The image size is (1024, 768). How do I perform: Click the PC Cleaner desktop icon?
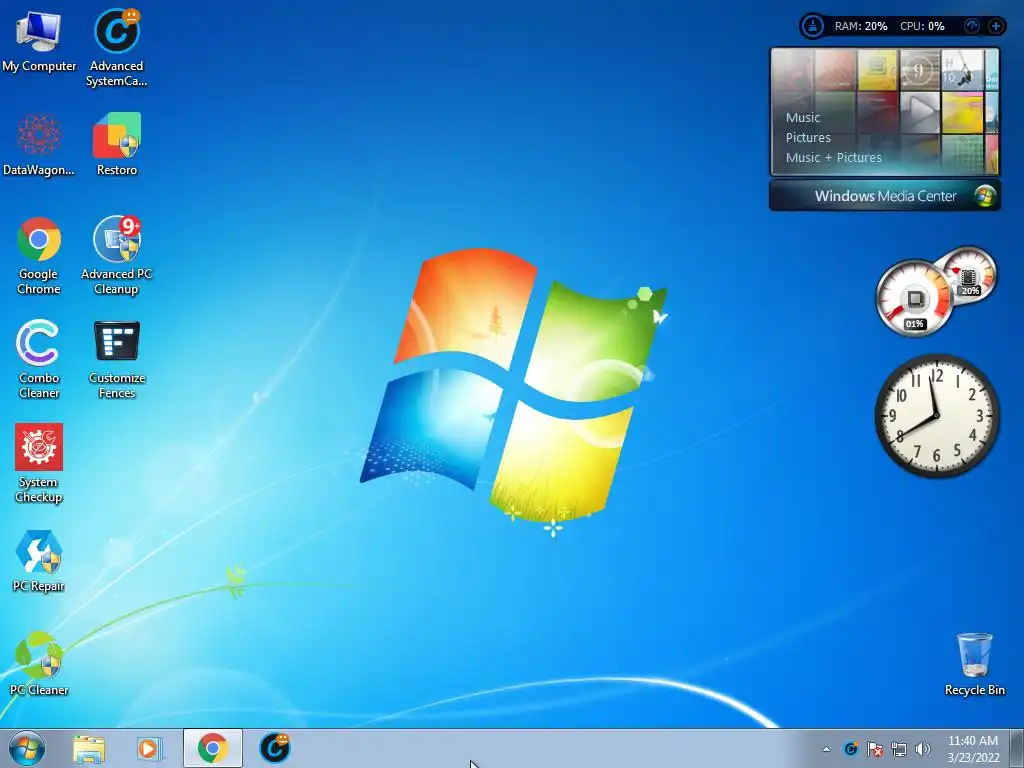[x=39, y=664]
